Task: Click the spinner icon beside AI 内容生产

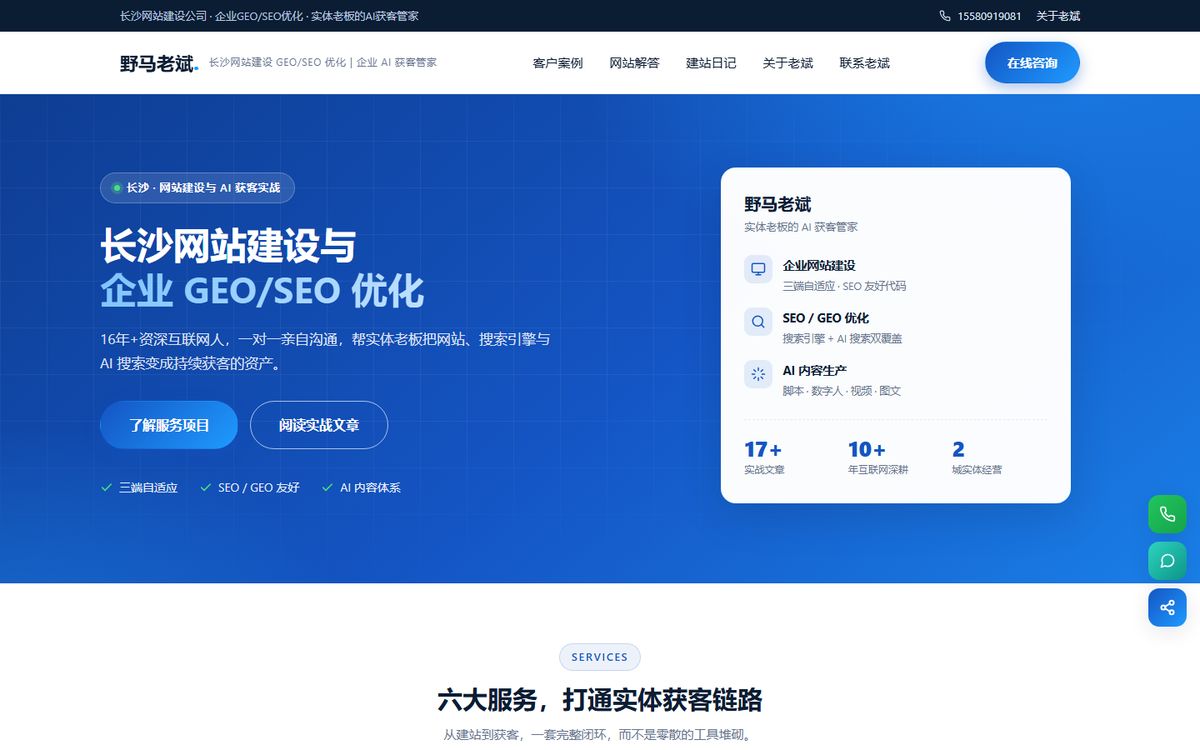Action: point(758,374)
